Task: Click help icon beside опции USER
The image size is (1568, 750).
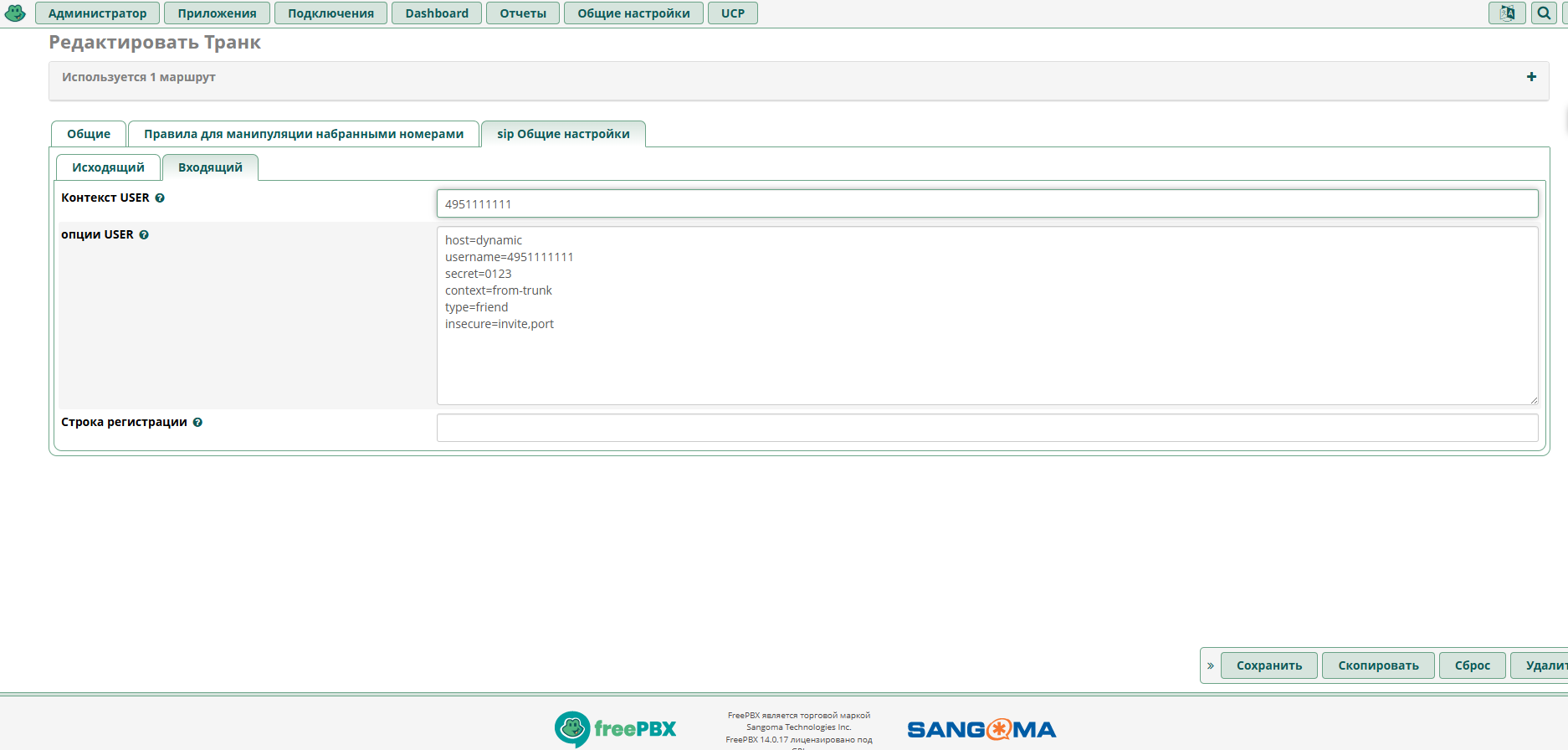Action: (x=144, y=235)
